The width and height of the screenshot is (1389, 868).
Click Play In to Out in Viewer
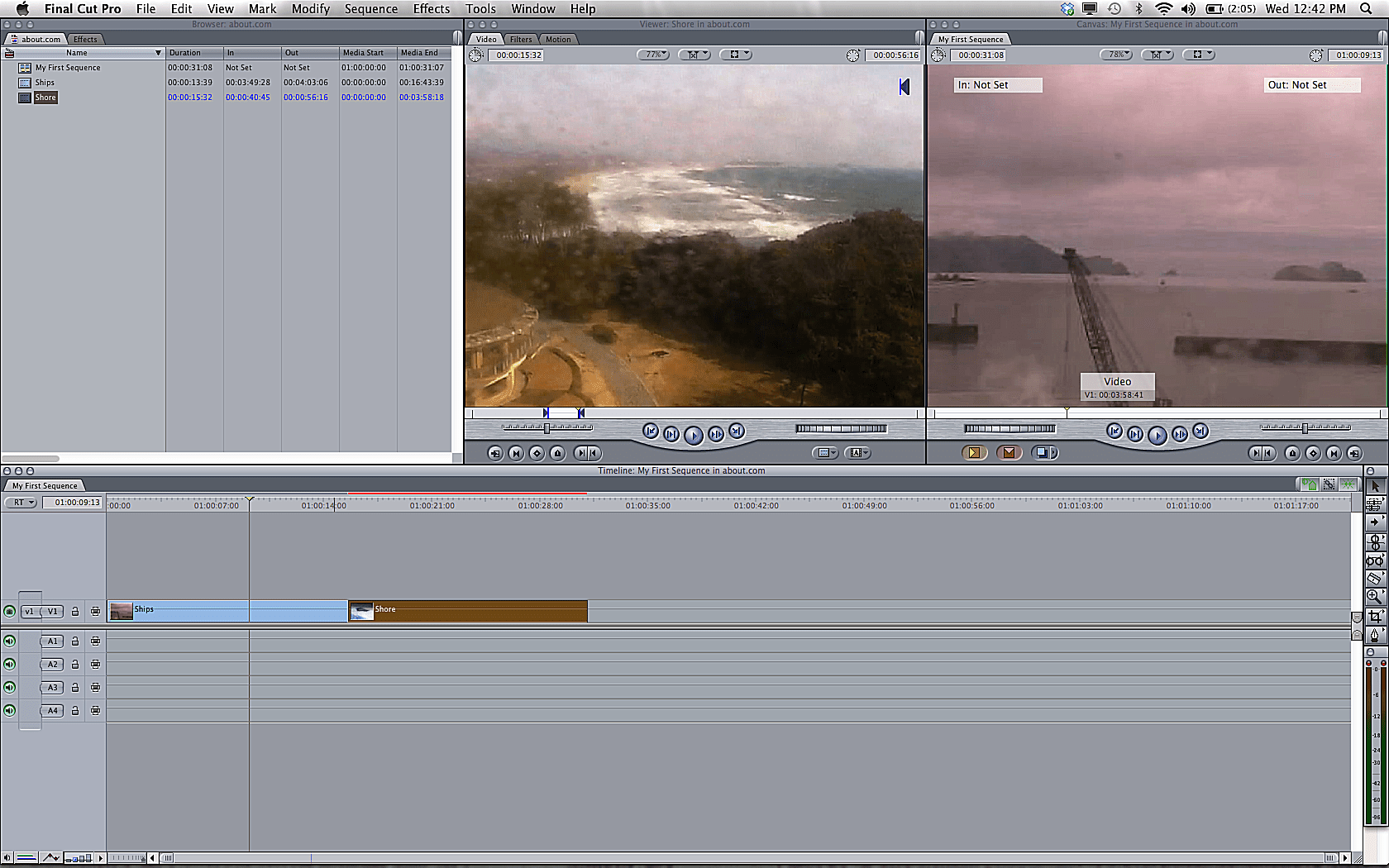[x=671, y=434]
